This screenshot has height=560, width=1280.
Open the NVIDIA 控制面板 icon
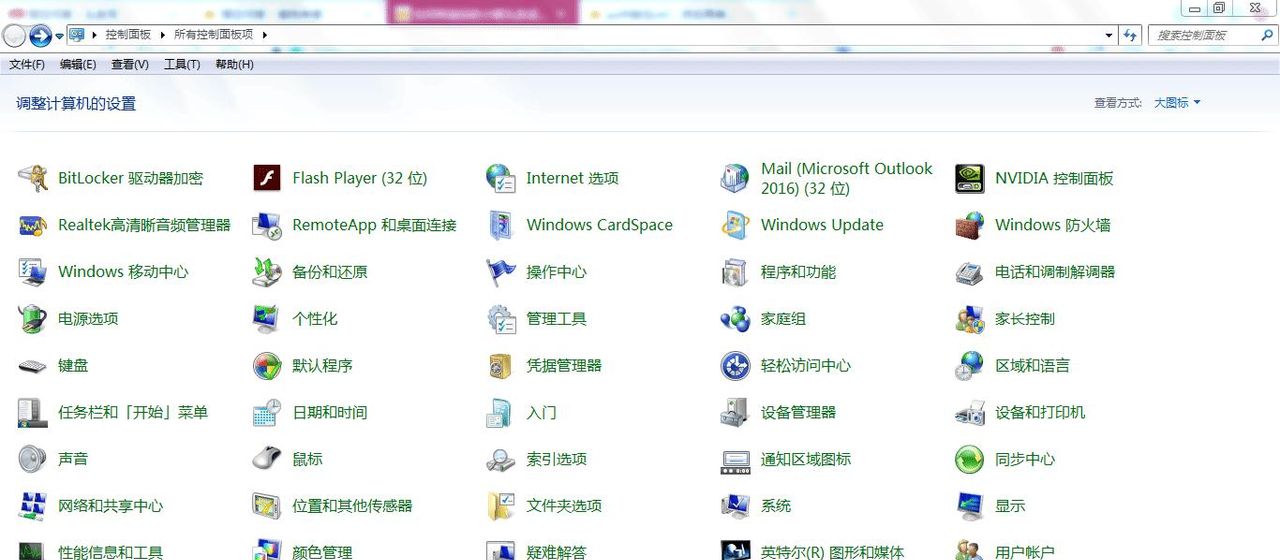tap(969, 178)
